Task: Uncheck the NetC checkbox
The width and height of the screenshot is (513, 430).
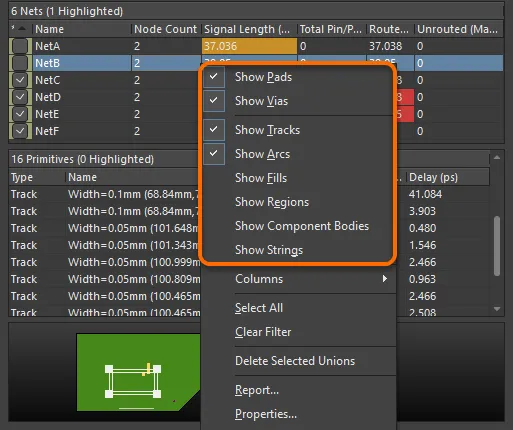Action: pyautogui.click(x=20, y=80)
